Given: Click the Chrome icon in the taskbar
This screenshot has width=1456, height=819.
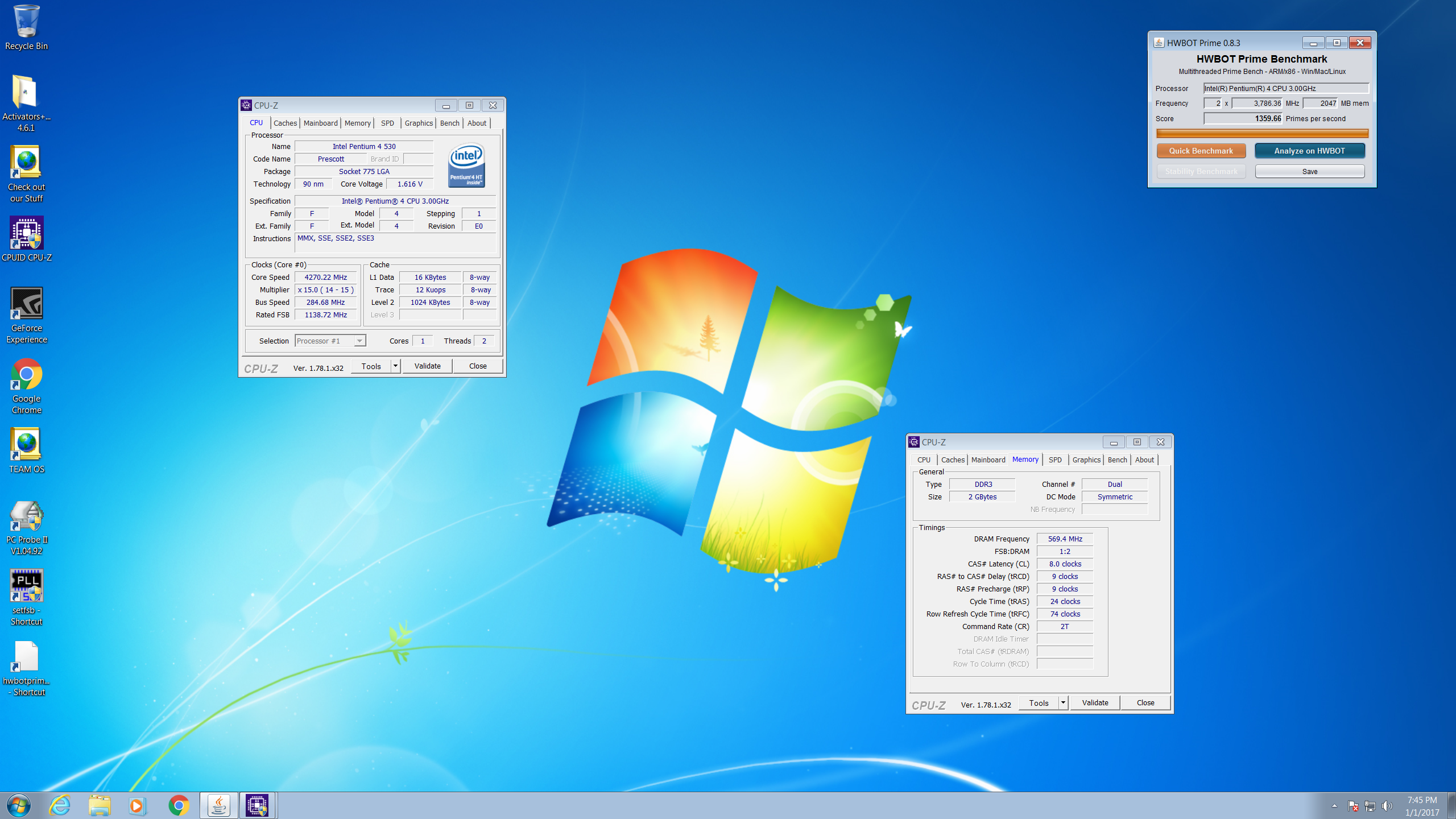Looking at the screenshot, I should tap(179, 805).
